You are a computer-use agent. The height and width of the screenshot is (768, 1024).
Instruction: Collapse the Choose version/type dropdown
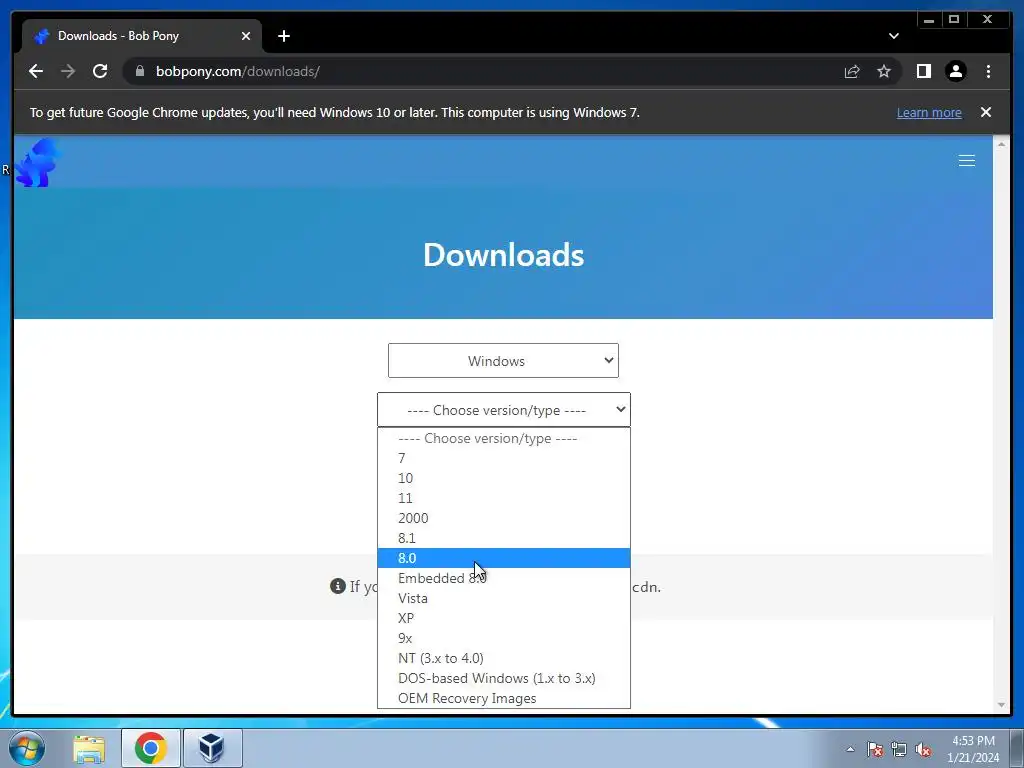[x=504, y=410]
